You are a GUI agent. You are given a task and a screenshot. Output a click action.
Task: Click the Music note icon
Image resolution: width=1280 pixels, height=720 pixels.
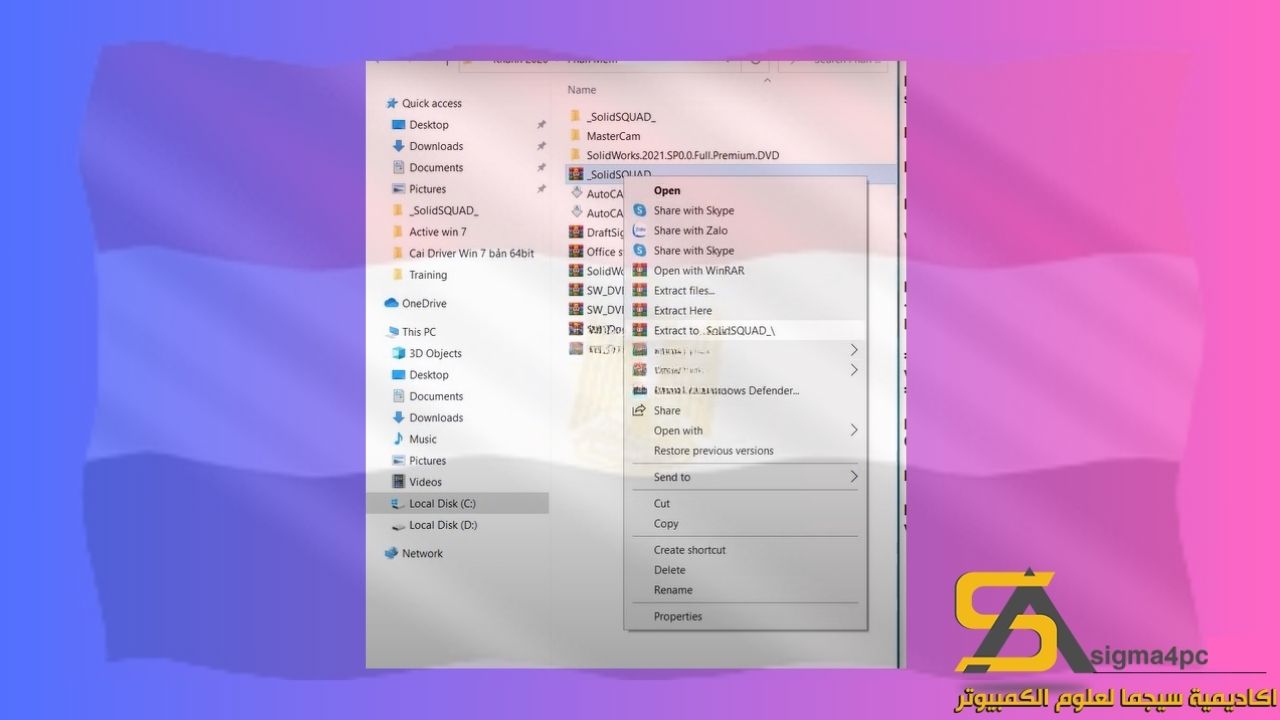tap(398, 439)
